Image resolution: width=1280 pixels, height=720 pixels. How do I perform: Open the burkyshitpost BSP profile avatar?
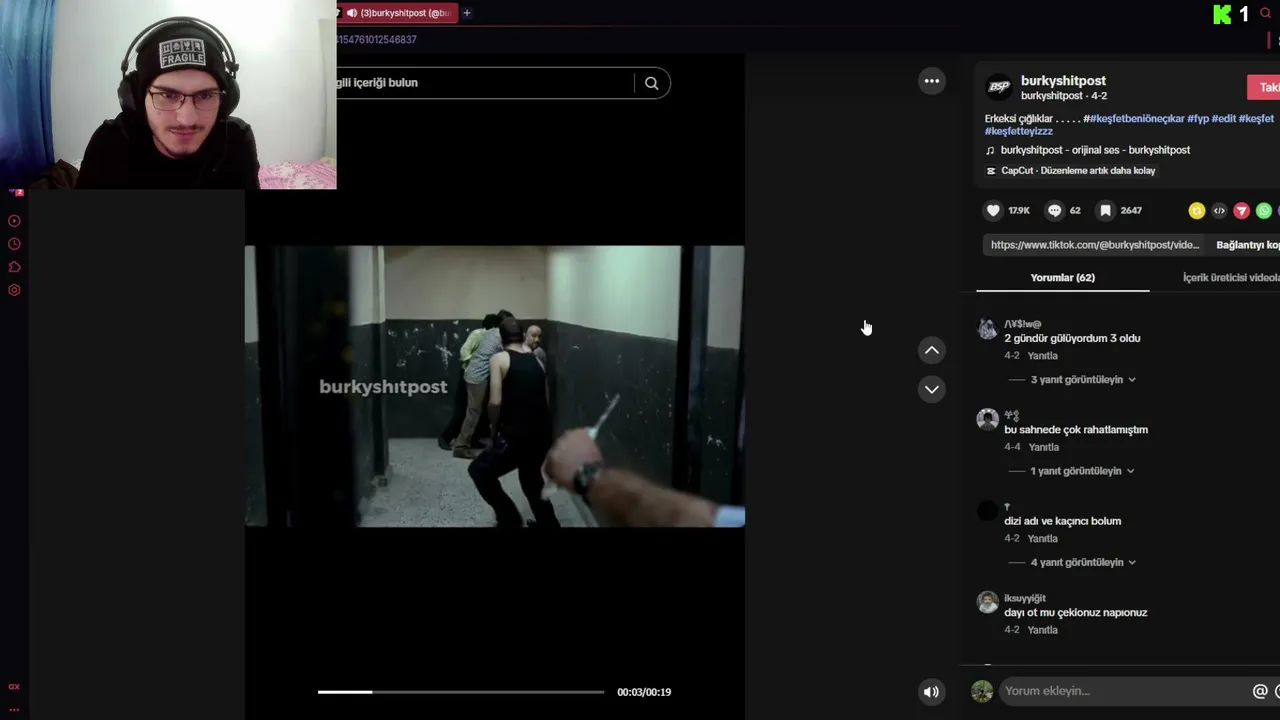[x=998, y=87]
